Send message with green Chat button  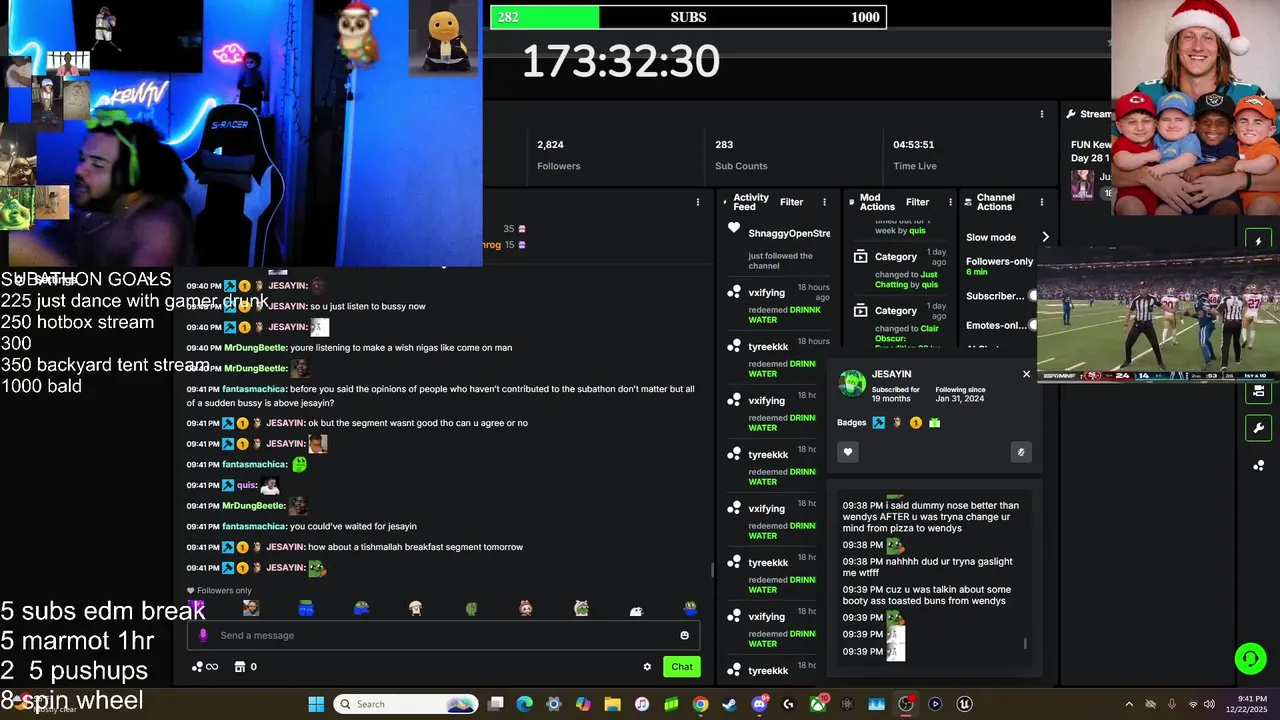click(682, 667)
